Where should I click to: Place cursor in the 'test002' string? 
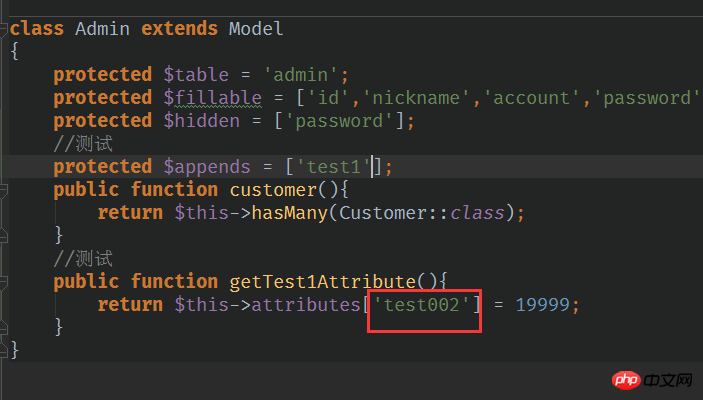tap(423, 304)
